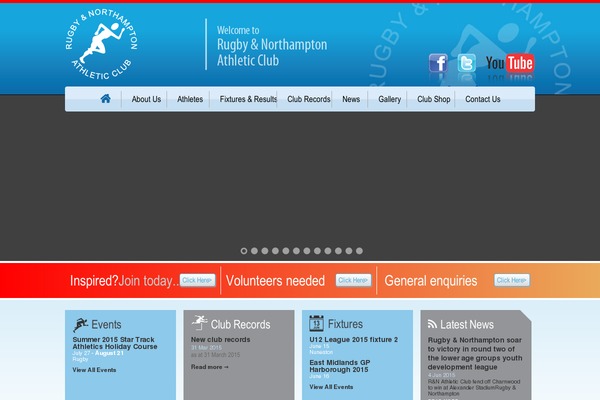Screen dimensions: 600x400
Task: Go to the Home page via house icon
Action: point(106,99)
